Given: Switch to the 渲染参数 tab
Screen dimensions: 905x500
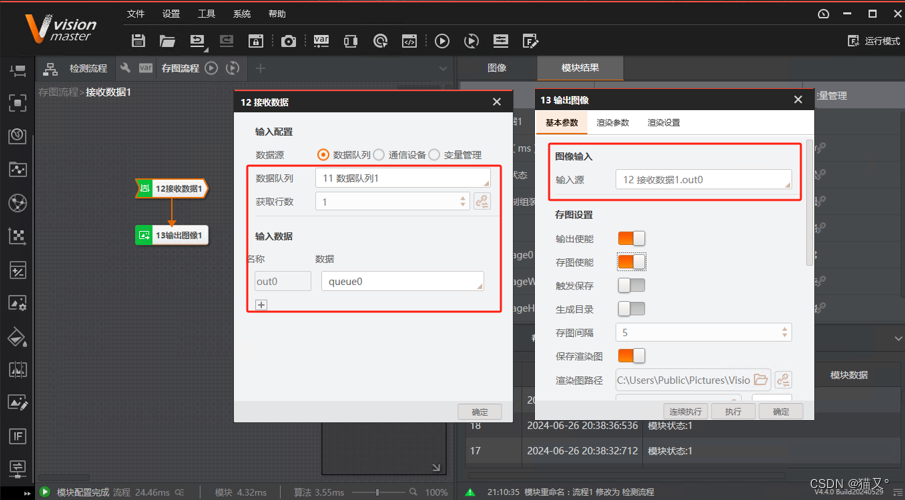Looking at the screenshot, I should (612, 122).
